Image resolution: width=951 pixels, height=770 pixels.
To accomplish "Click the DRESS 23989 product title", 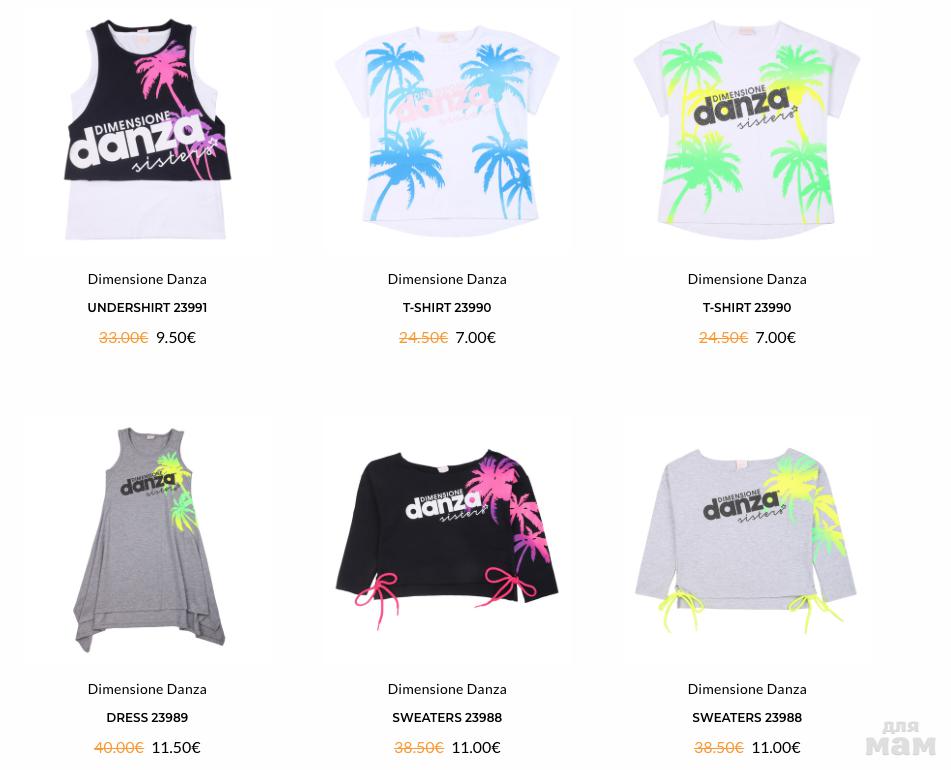I will pos(147,717).
